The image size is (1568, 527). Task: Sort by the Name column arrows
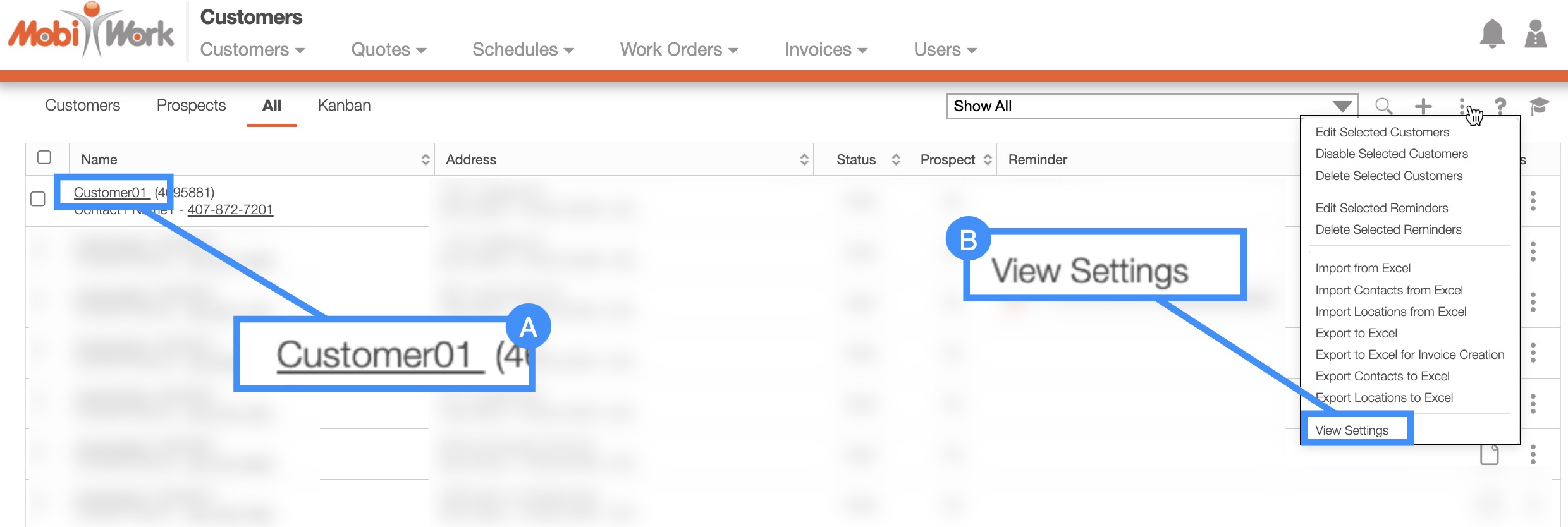pyautogui.click(x=426, y=160)
